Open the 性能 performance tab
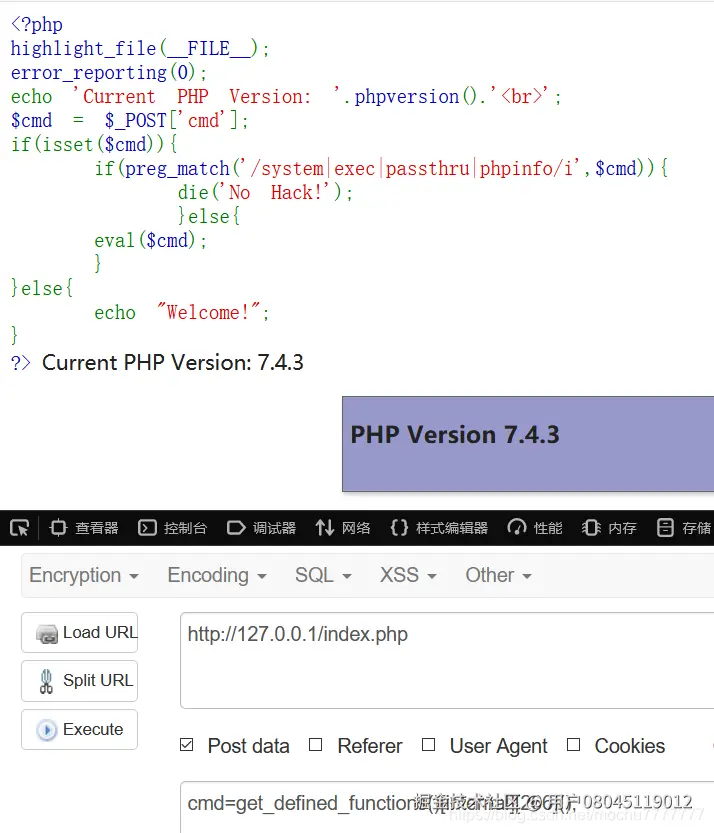Screen dimensions: 714x833 point(534,528)
